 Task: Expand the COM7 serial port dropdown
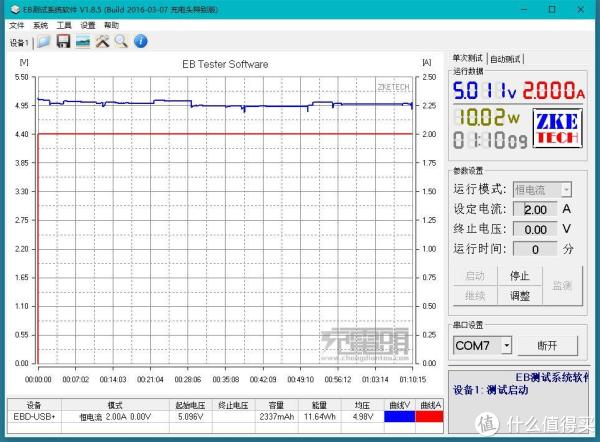(506, 346)
